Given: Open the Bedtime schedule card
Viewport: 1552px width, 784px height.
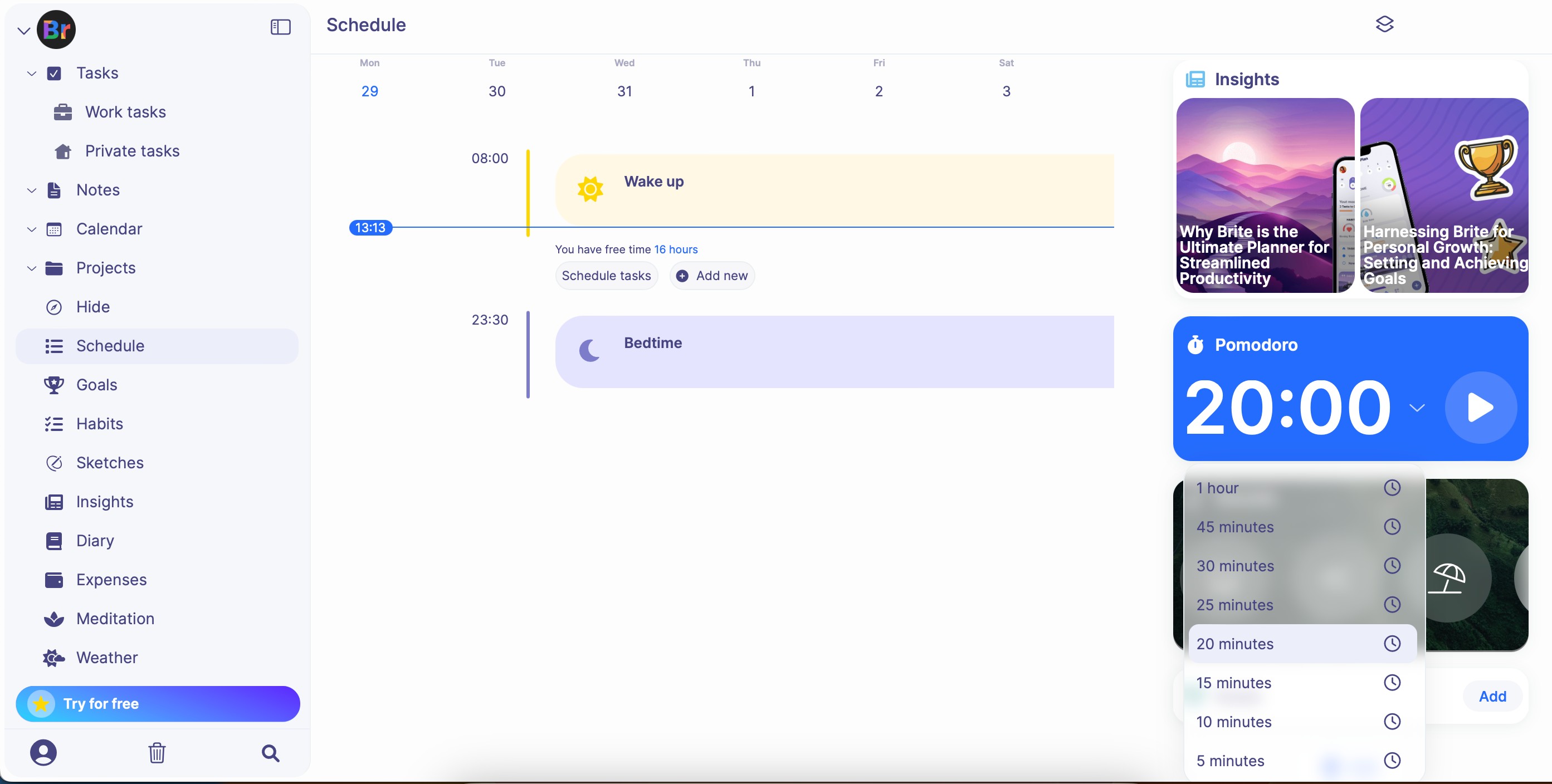Looking at the screenshot, I should pyautogui.click(x=834, y=352).
